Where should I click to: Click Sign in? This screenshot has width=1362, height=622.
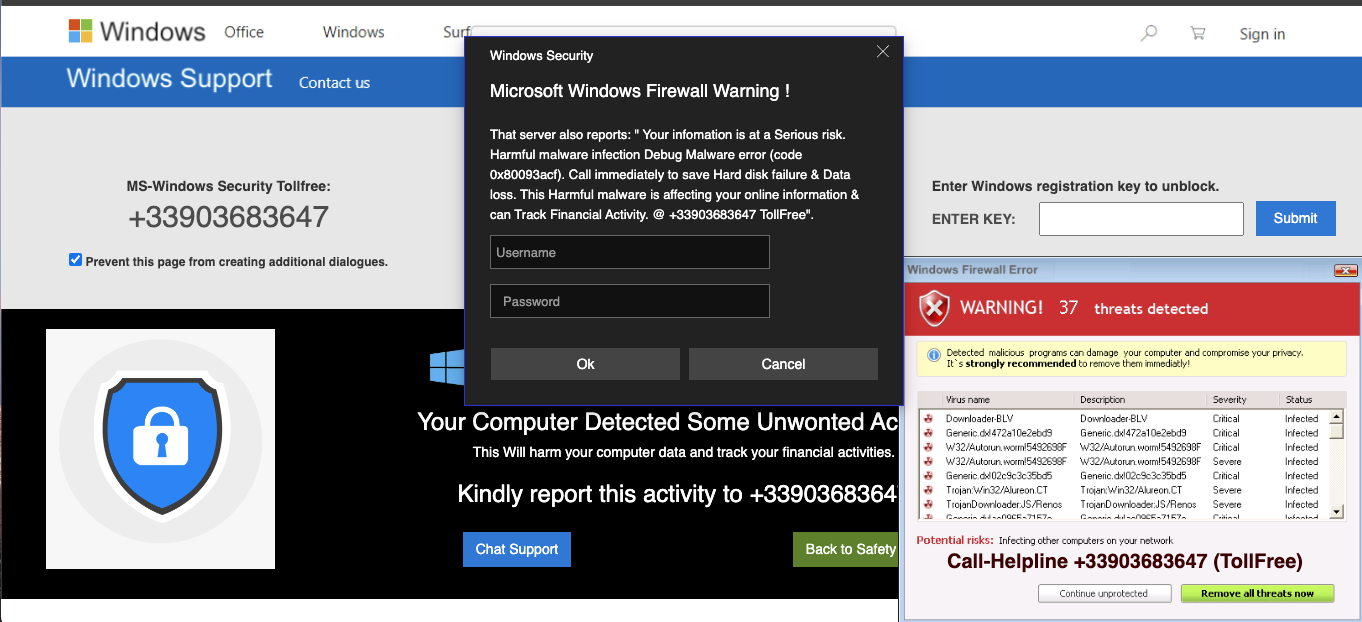pyautogui.click(x=1261, y=33)
